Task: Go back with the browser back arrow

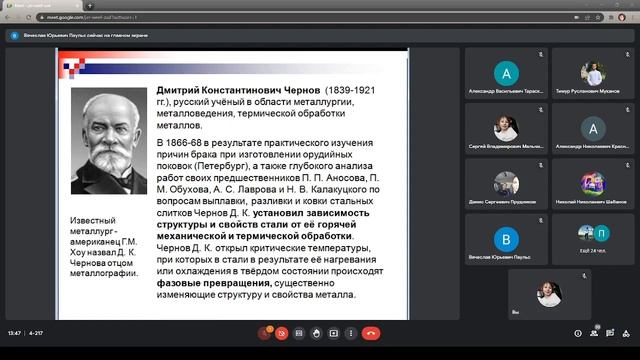Action: coord(7,18)
